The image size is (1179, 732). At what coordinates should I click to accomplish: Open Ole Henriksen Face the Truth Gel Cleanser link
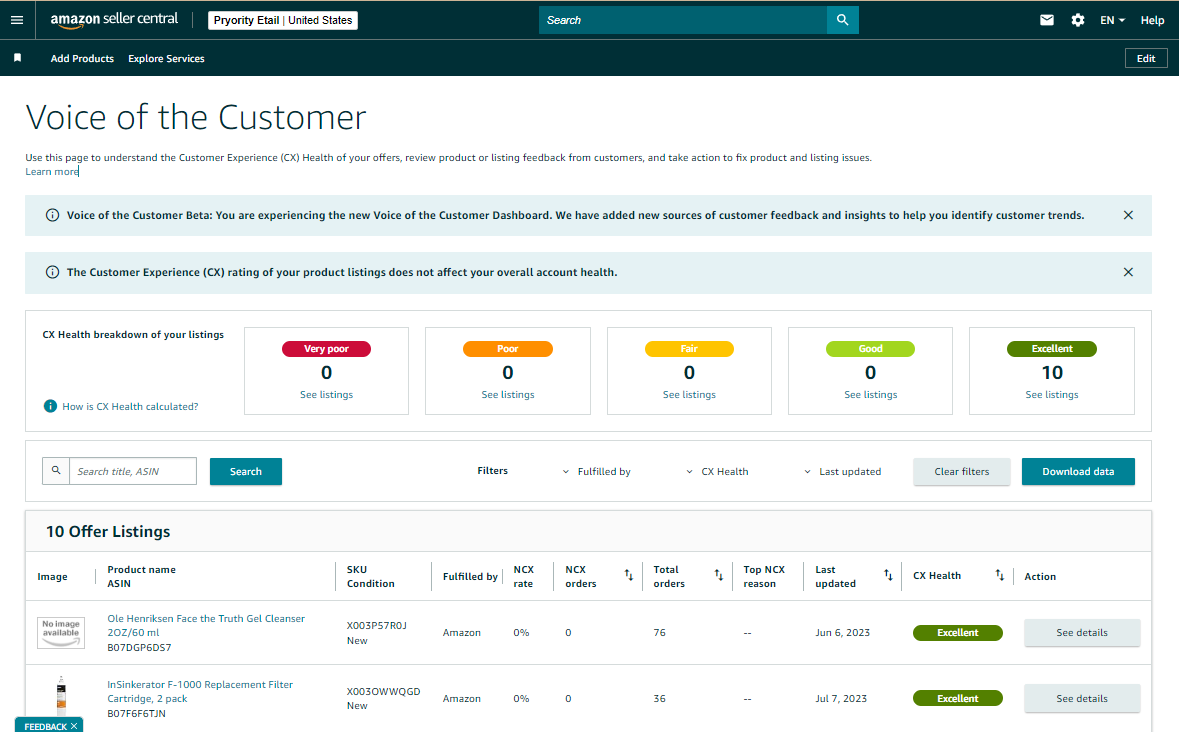[206, 625]
